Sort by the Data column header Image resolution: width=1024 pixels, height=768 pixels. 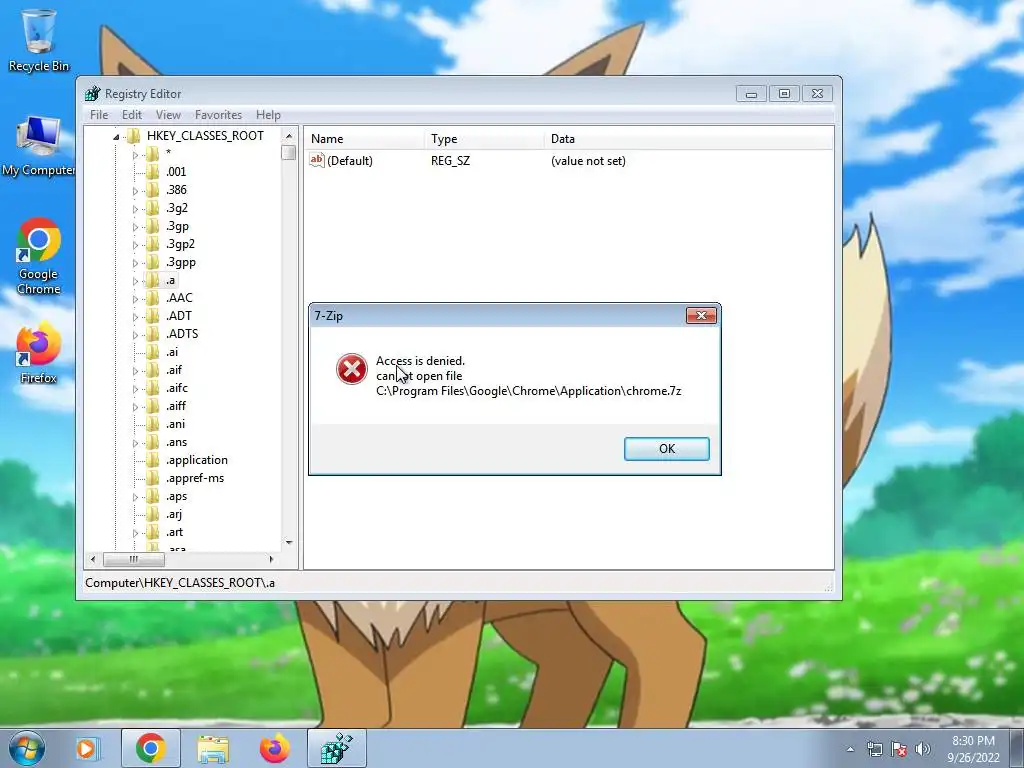coord(688,138)
